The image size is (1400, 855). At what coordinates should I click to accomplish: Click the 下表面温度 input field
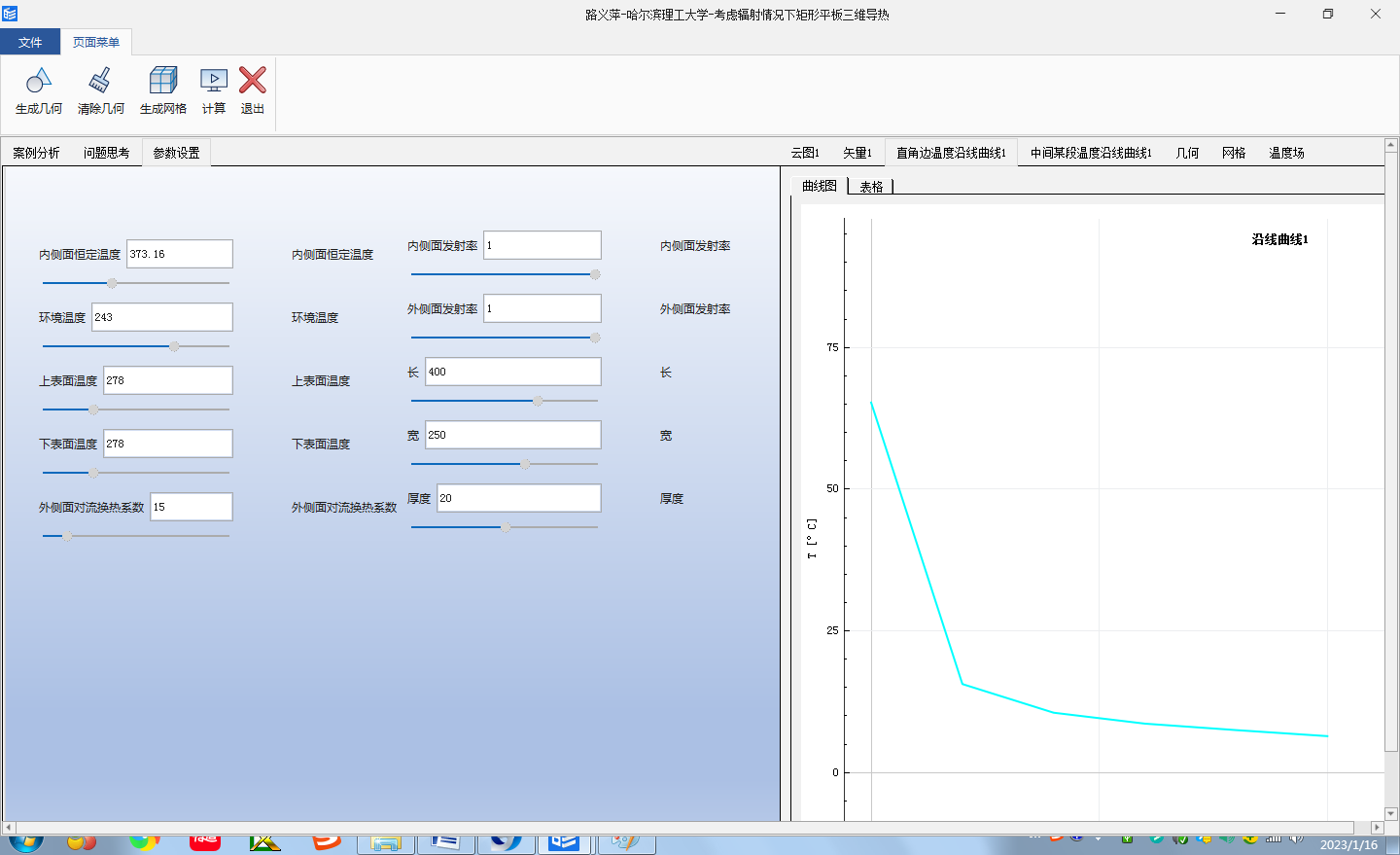pos(168,444)
